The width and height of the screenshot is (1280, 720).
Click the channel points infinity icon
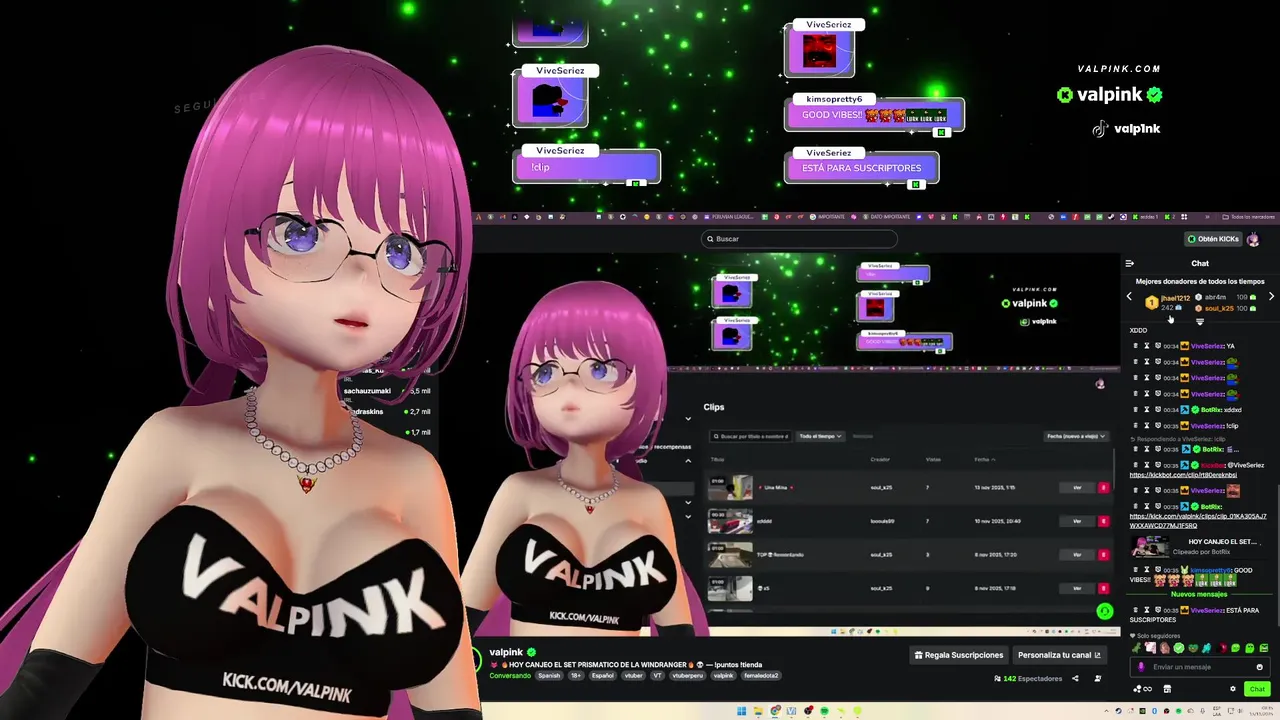pyautogui.click(x=1147, y=689)
